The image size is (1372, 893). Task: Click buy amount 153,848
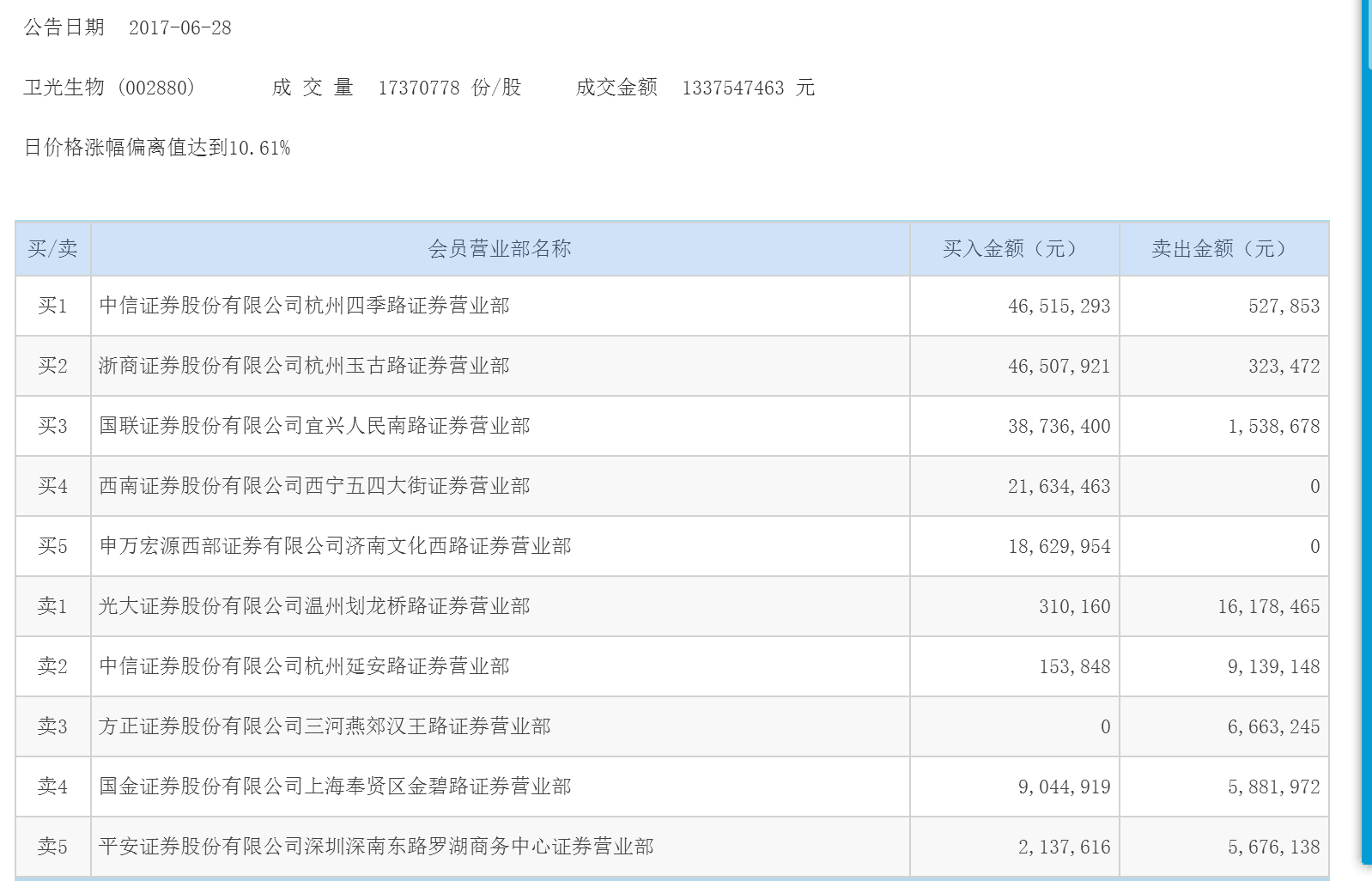(1075, 667)
